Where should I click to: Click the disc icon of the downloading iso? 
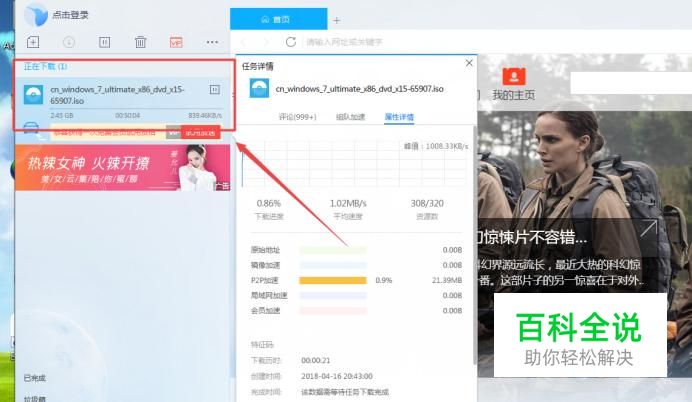(x=34, y=94)
